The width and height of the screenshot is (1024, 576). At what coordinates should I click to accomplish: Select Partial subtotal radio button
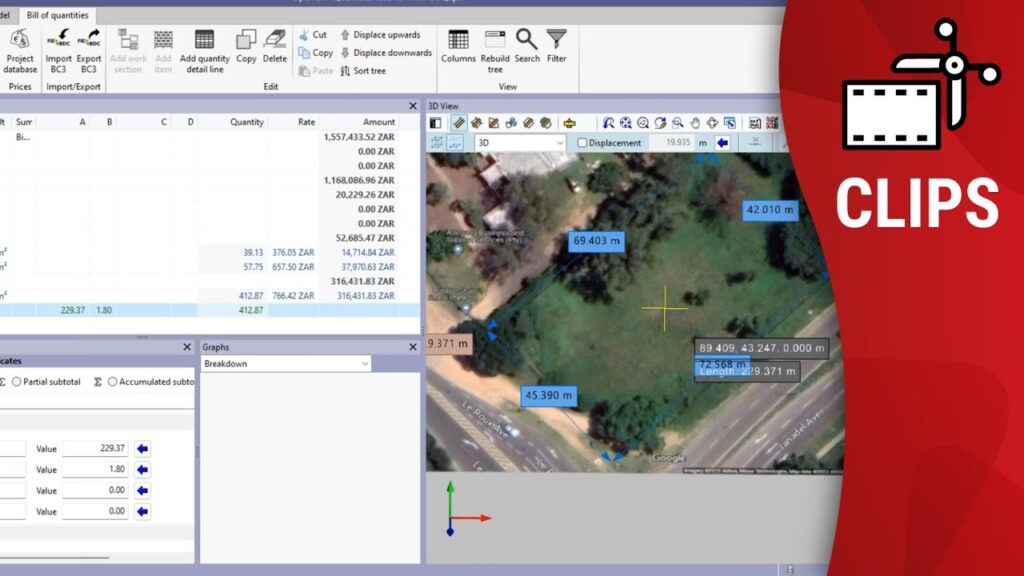(x=18, y=382)
